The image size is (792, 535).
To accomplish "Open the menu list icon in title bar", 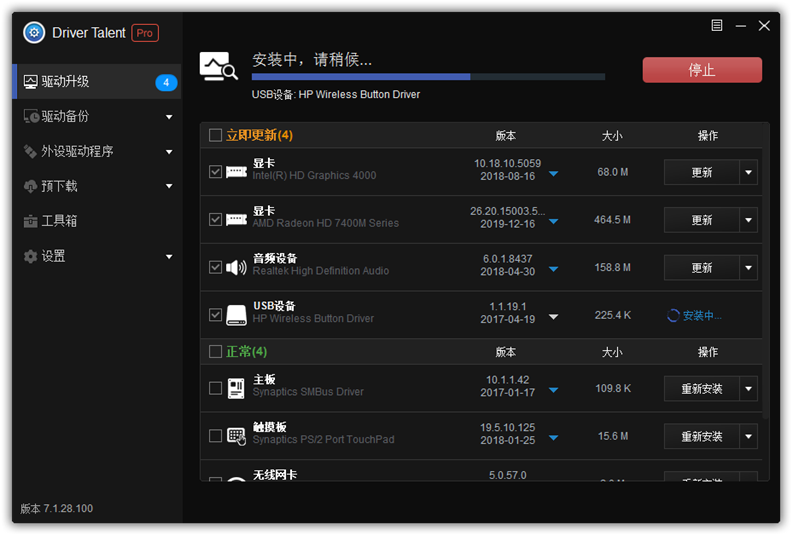I will (x=716, y=25).
